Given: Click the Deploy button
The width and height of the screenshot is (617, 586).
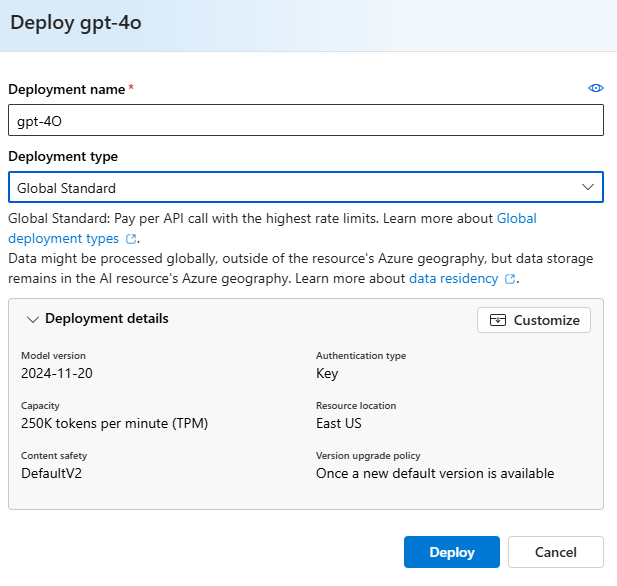Looking at the screenshot, I should tap(452, 552).
